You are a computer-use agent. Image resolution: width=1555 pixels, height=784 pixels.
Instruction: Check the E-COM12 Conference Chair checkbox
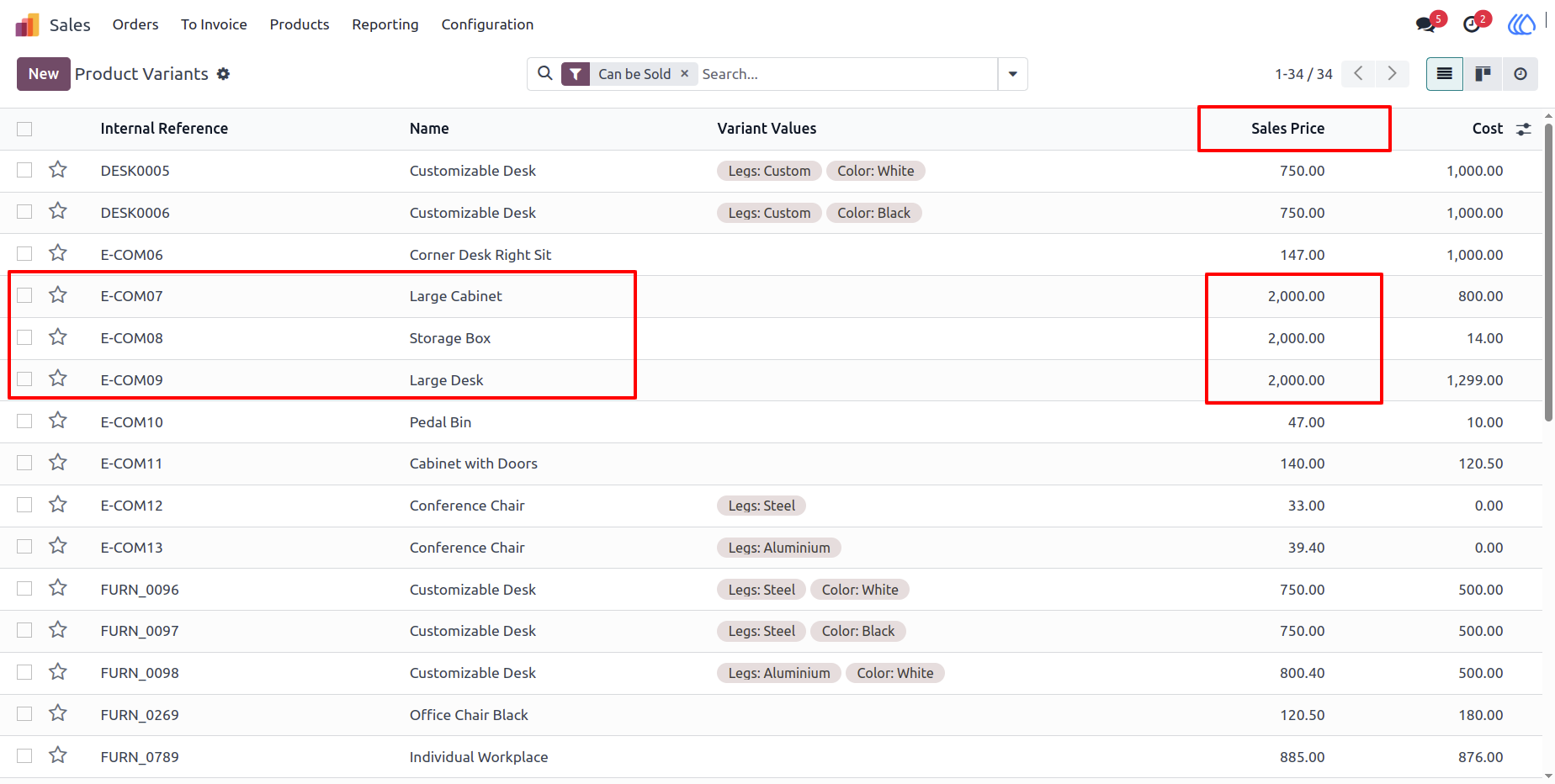coord(24,505)
